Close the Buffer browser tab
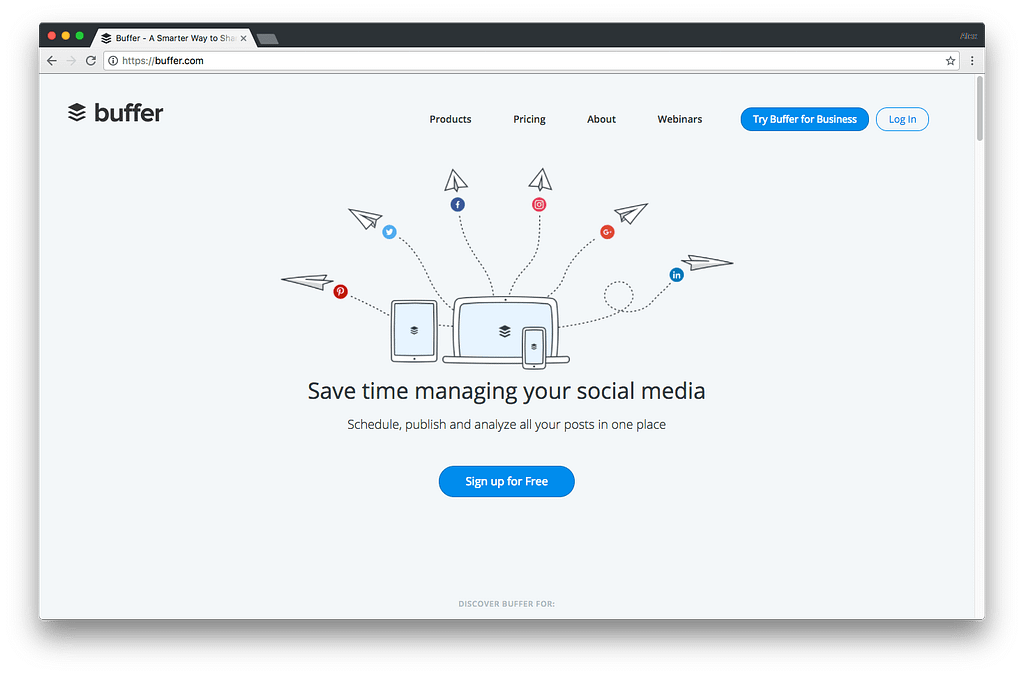This screenshot has width=1024, height=675. [244, 39]
